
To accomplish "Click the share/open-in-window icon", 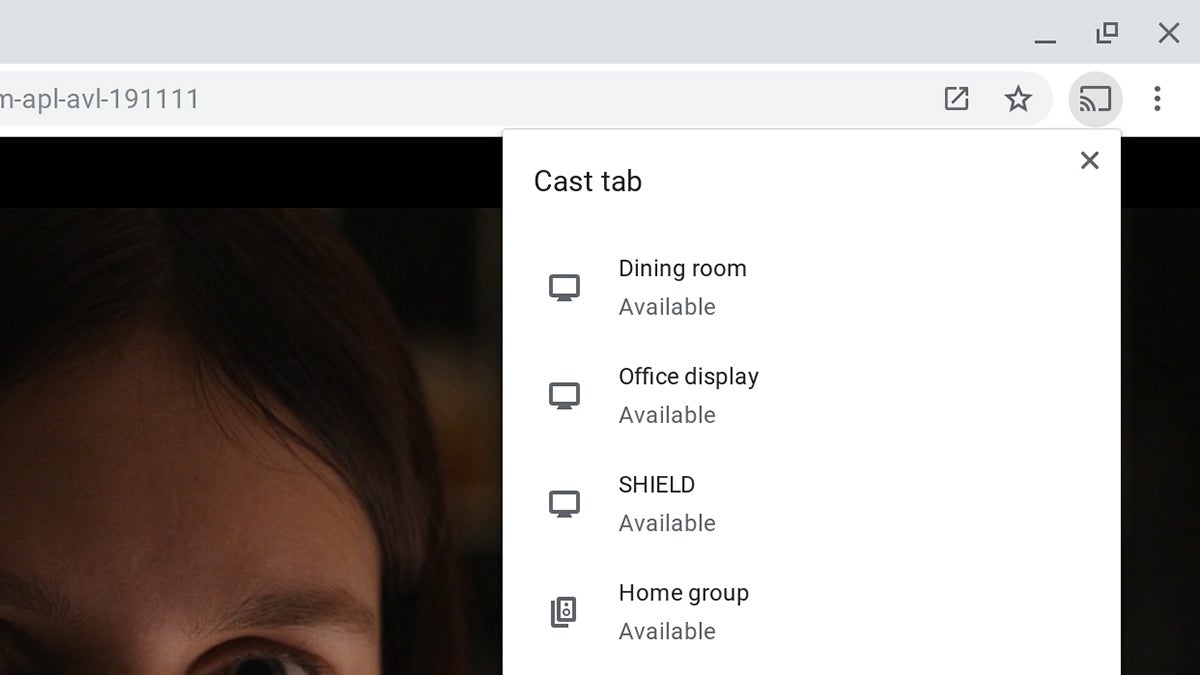I will 957,99.
